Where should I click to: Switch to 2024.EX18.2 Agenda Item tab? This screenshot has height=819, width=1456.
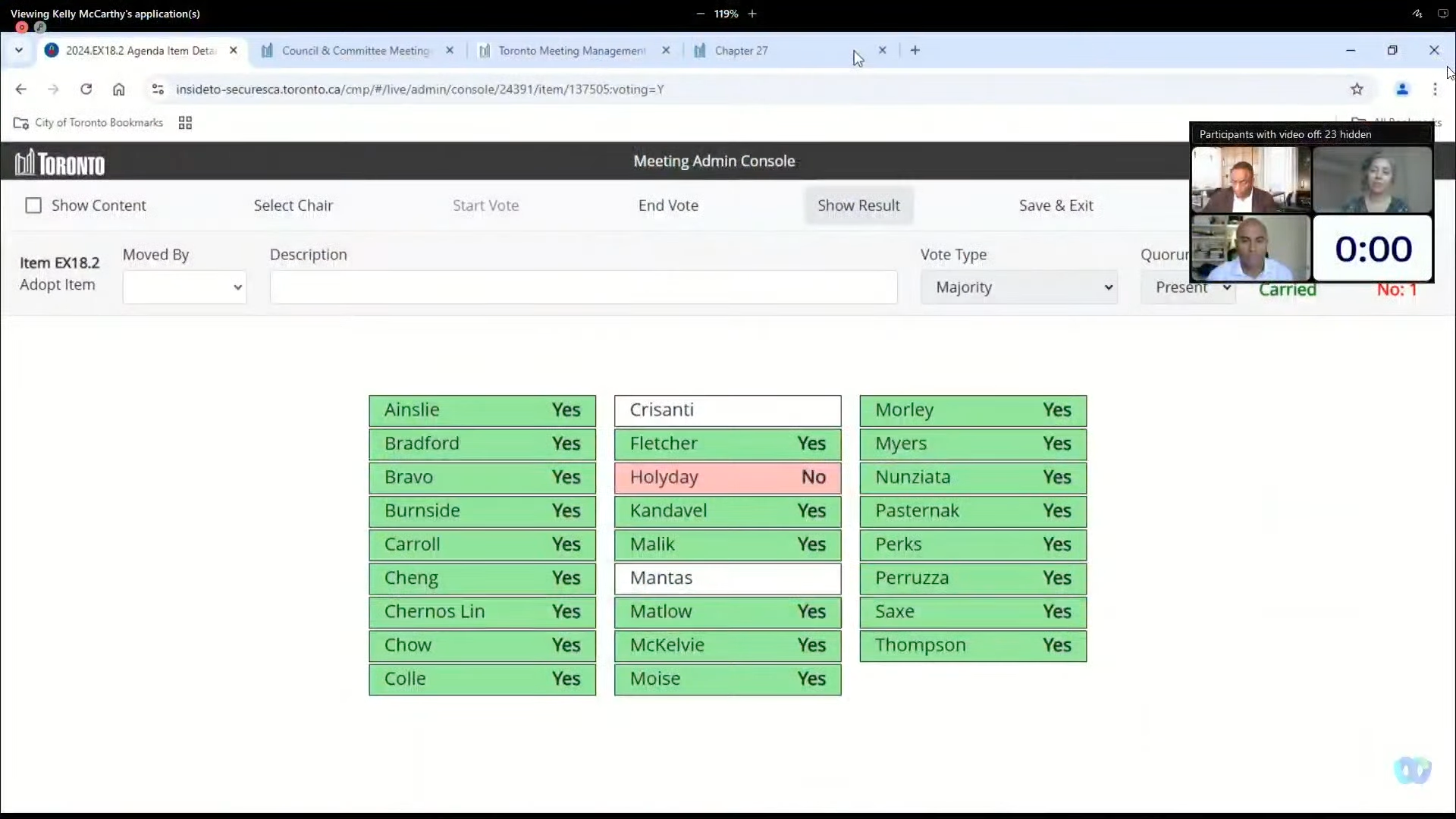(140, 50)
